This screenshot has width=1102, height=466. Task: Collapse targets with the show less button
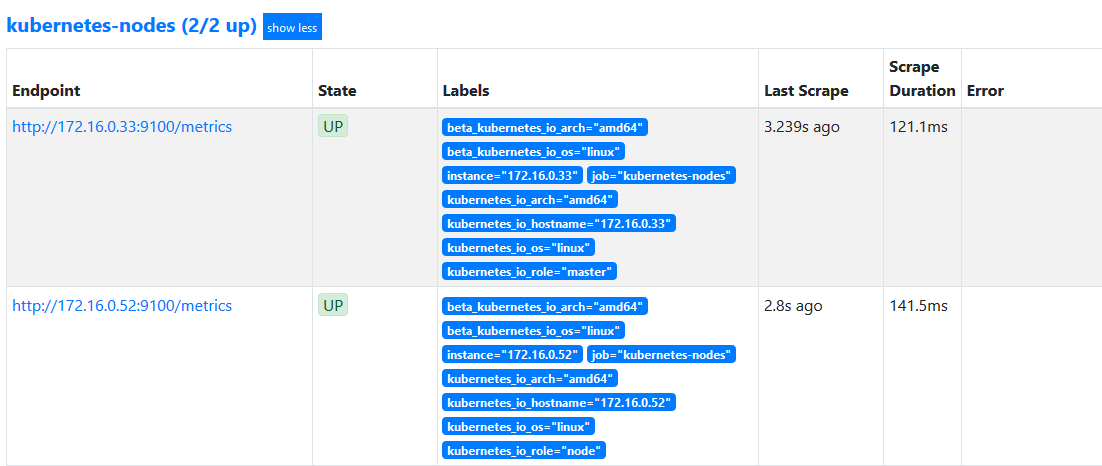[292, 27]
